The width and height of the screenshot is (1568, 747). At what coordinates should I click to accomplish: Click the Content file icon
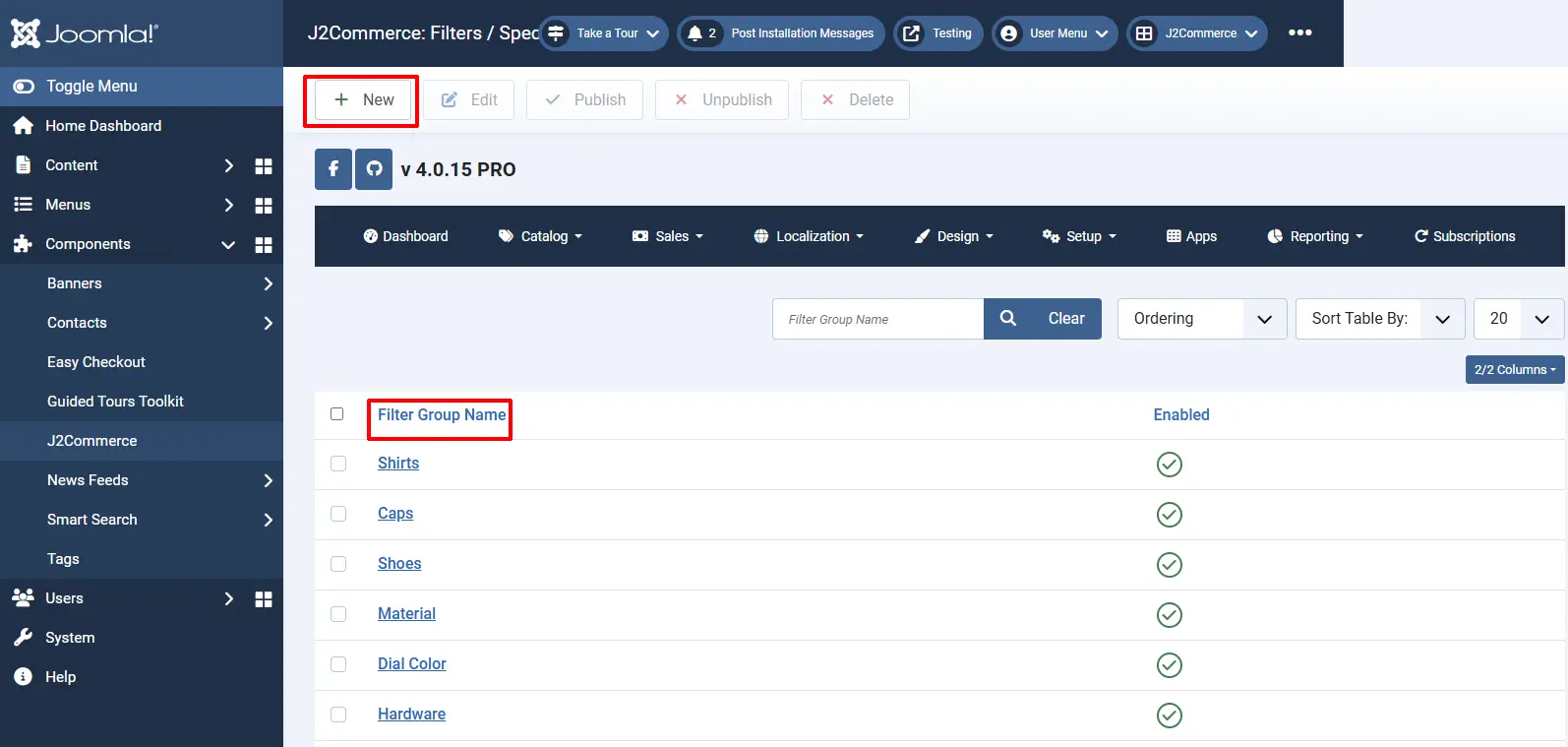[24, 165]
